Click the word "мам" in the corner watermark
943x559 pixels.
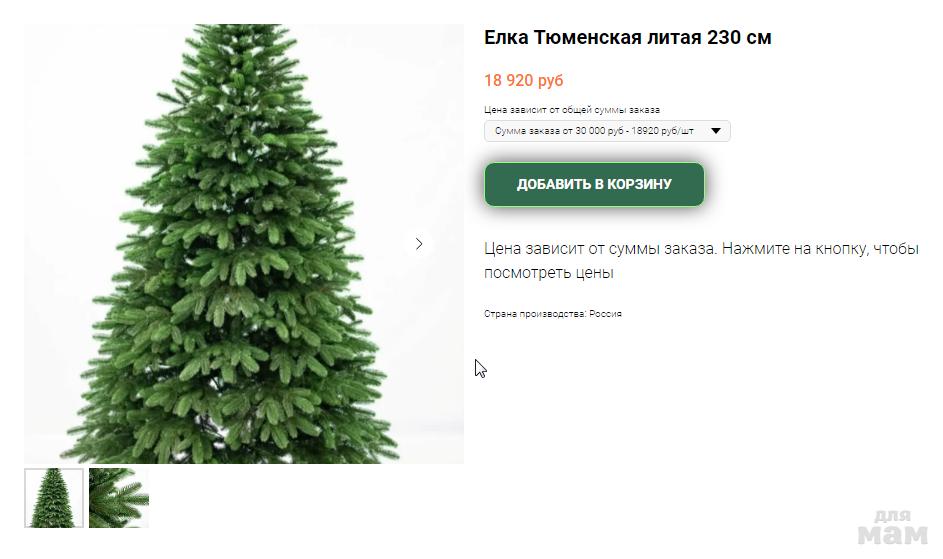pyautogui.click(x=892, y=534)
